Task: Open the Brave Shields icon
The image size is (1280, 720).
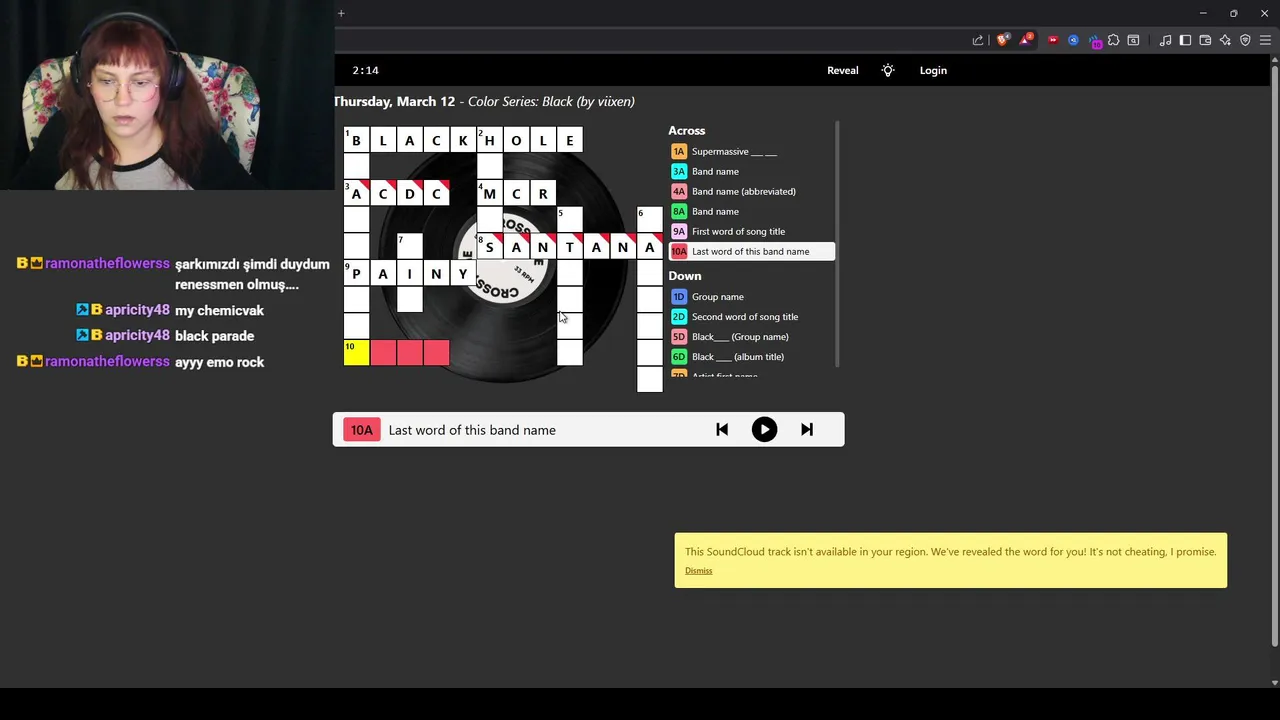Action: pos(1003,40)
